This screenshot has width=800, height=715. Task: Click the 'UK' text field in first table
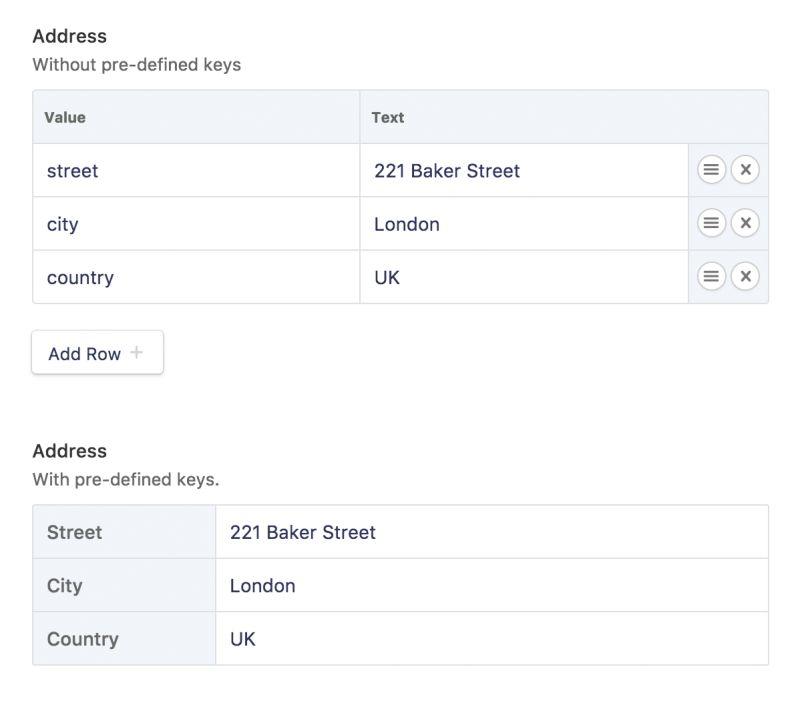524,277
